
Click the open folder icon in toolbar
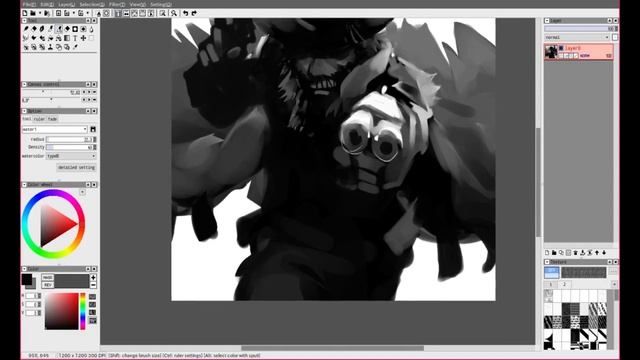click(x=33, y=13)
